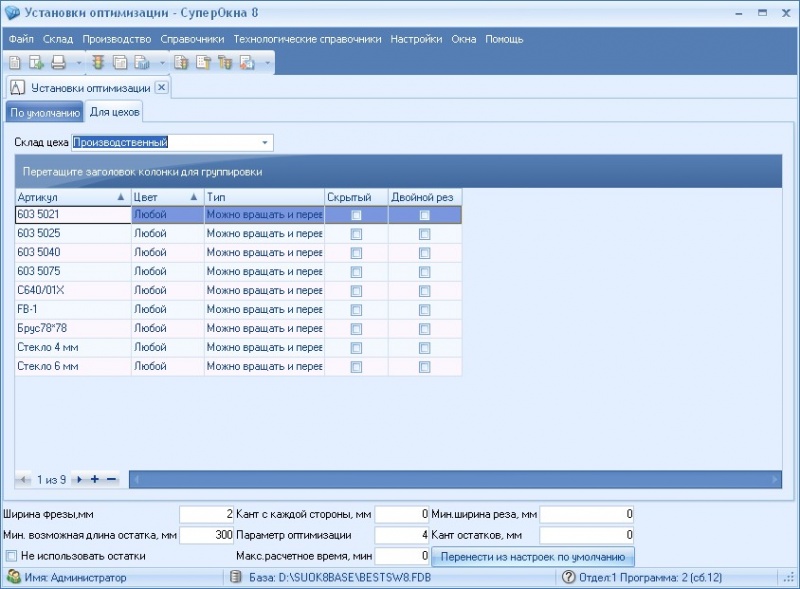Click the document with traffic light icon

181,63
